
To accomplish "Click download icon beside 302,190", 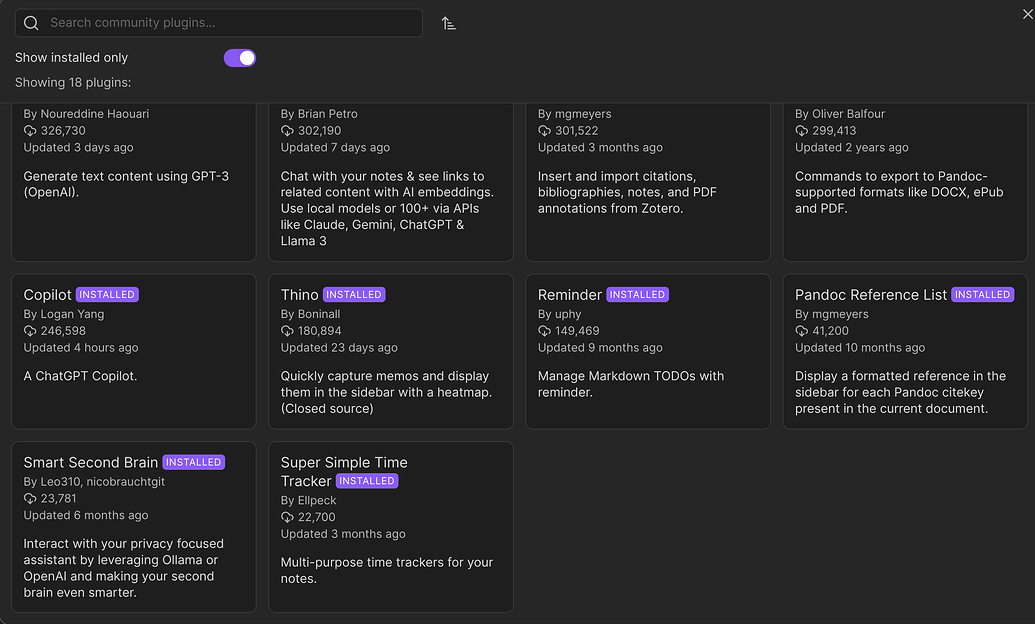I will pyautogui.click(x=287, y=131).
